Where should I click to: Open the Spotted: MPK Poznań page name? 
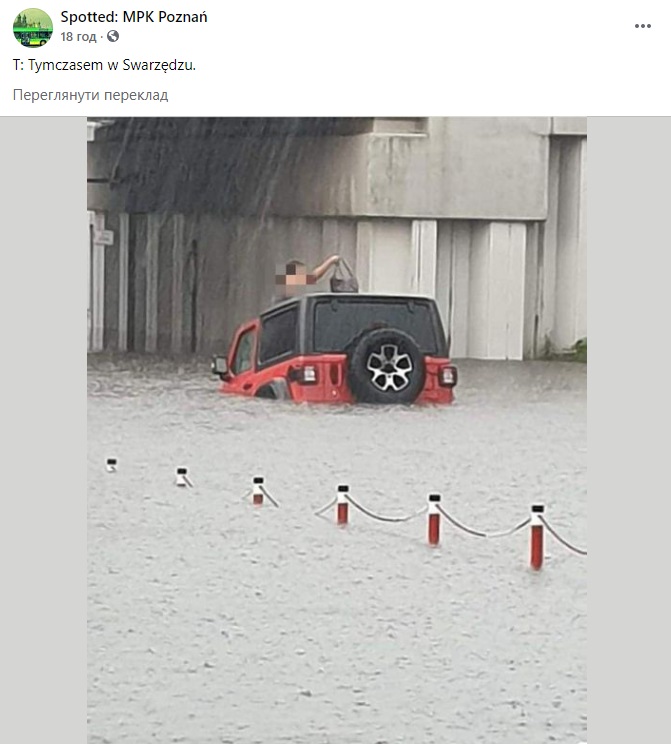click(x=134, y=17)
